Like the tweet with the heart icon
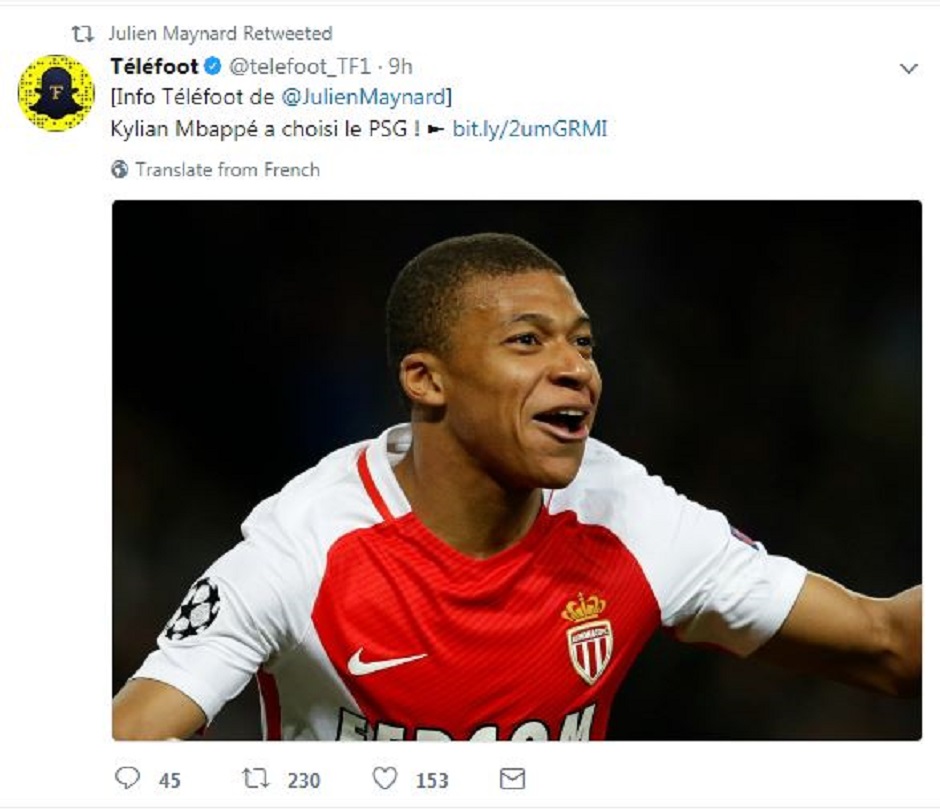This screenshot has width=940, height=810. tap(384, 778)
